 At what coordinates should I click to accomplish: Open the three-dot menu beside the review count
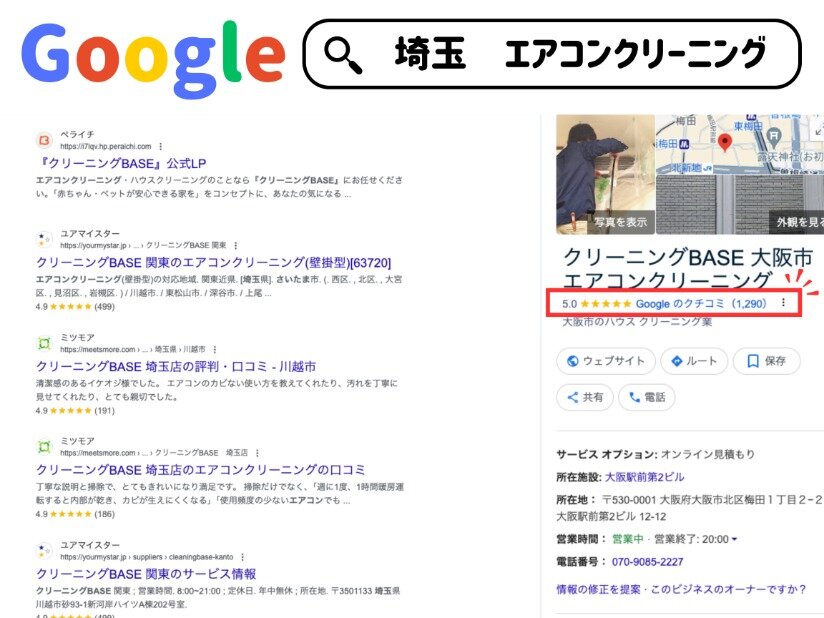[783, 303]
